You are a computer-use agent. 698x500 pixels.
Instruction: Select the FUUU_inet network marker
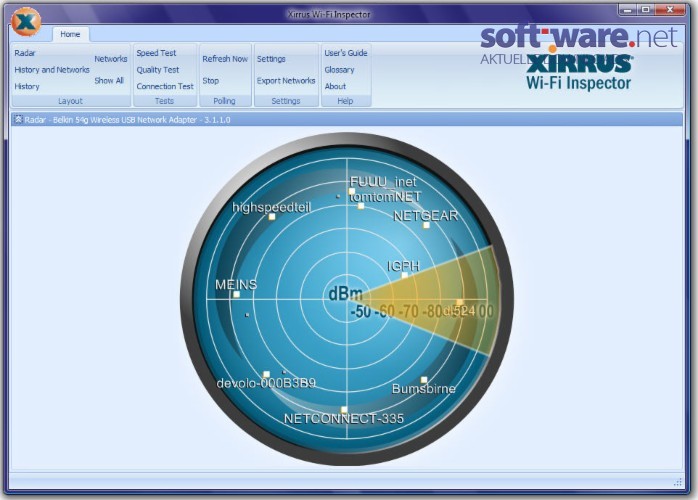[352, 191]
